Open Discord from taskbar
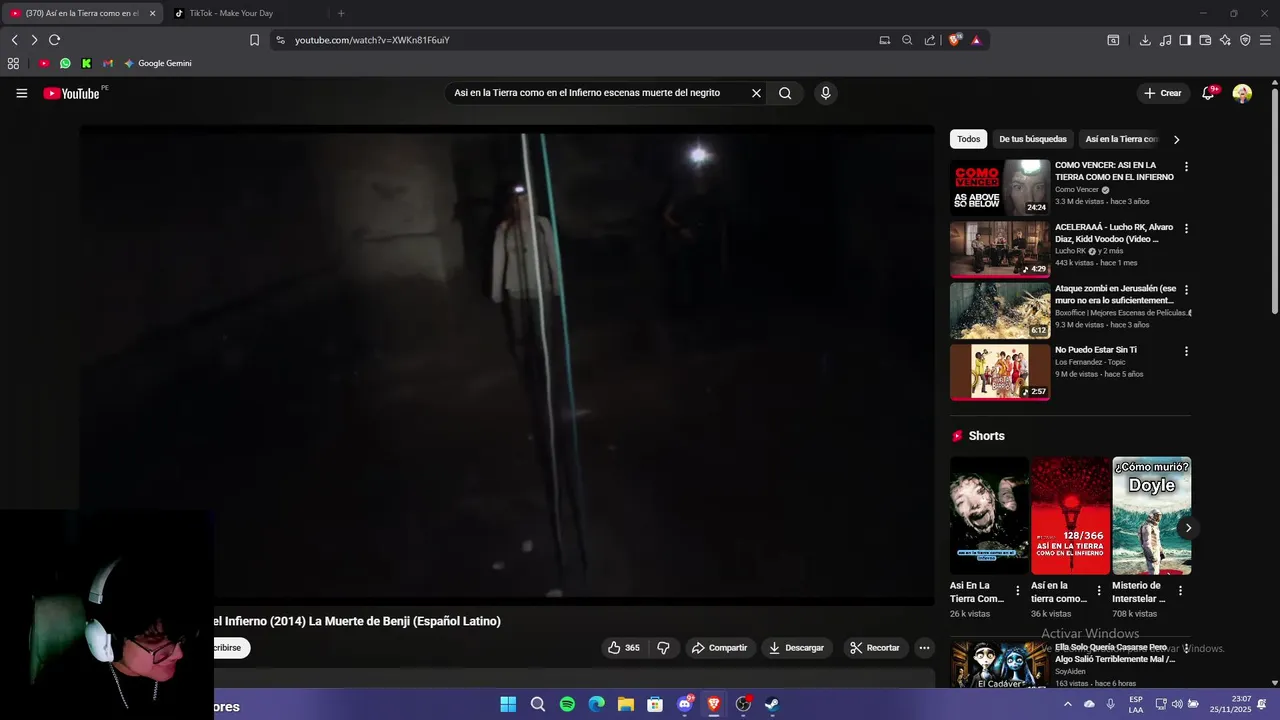The width and height of the screenshot is (1280, 720). tap(685, 704)
